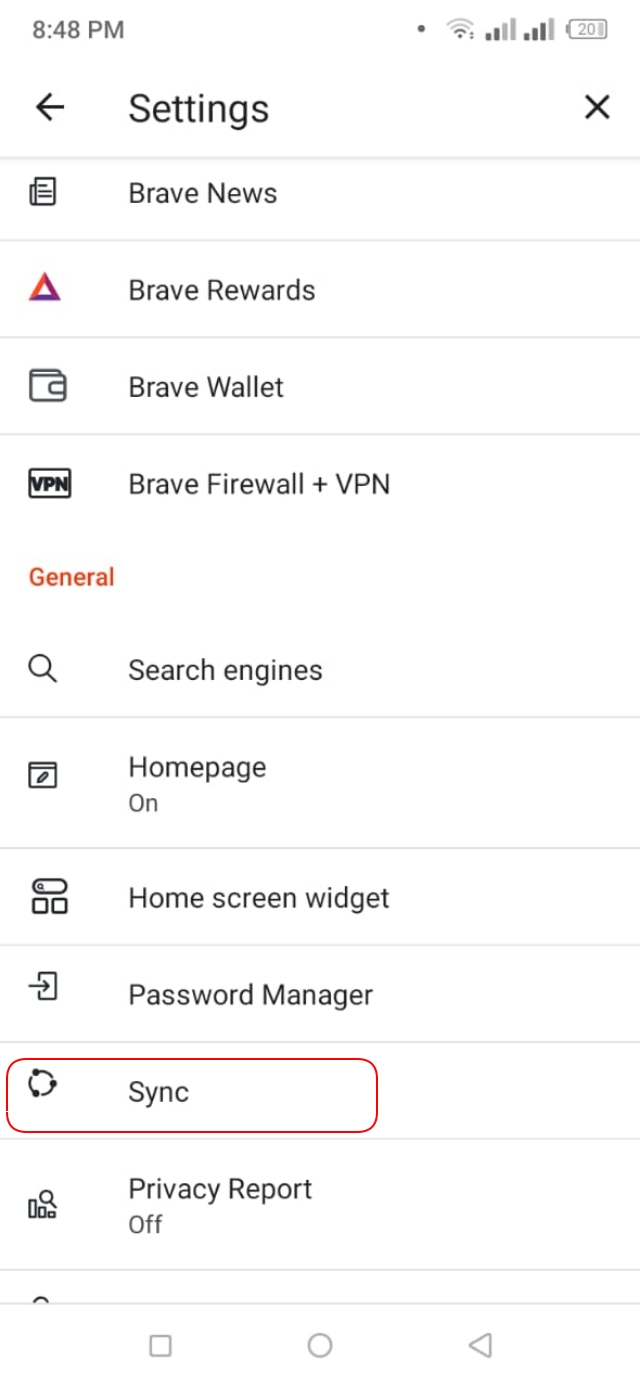Go back with the arrow in the header
This screenshot has width=640, height=1388.
click(x=49, y=107)
